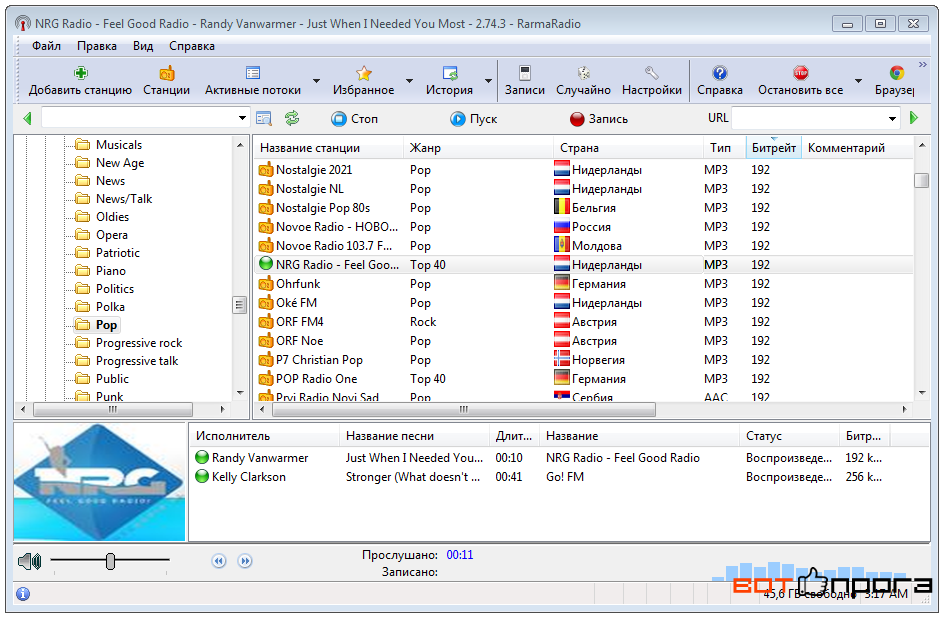
Task: Adjust the volume slider handle
Action: tap(110, 561)
